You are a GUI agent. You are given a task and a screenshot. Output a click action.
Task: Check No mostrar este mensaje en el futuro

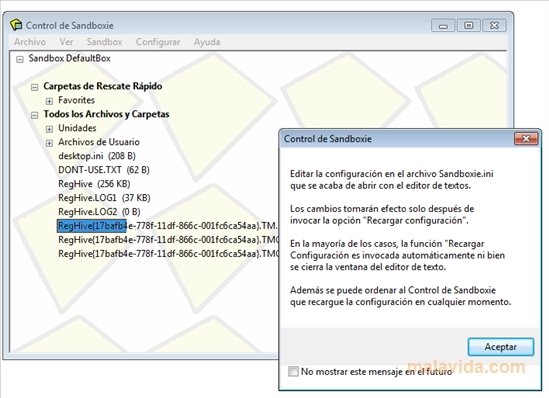(293, 371)
